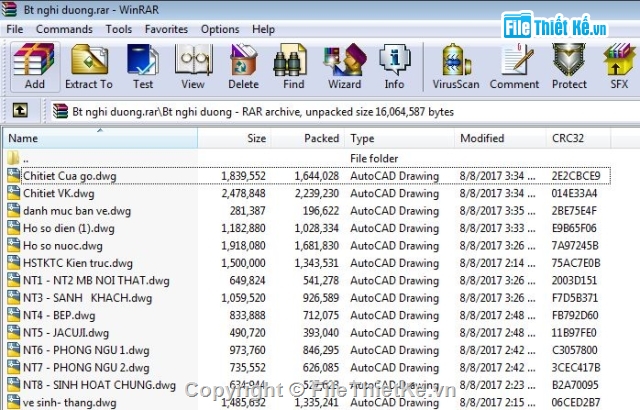Launch the Wizard tool
Screen dimensions: 640x410
pos(344,66)
